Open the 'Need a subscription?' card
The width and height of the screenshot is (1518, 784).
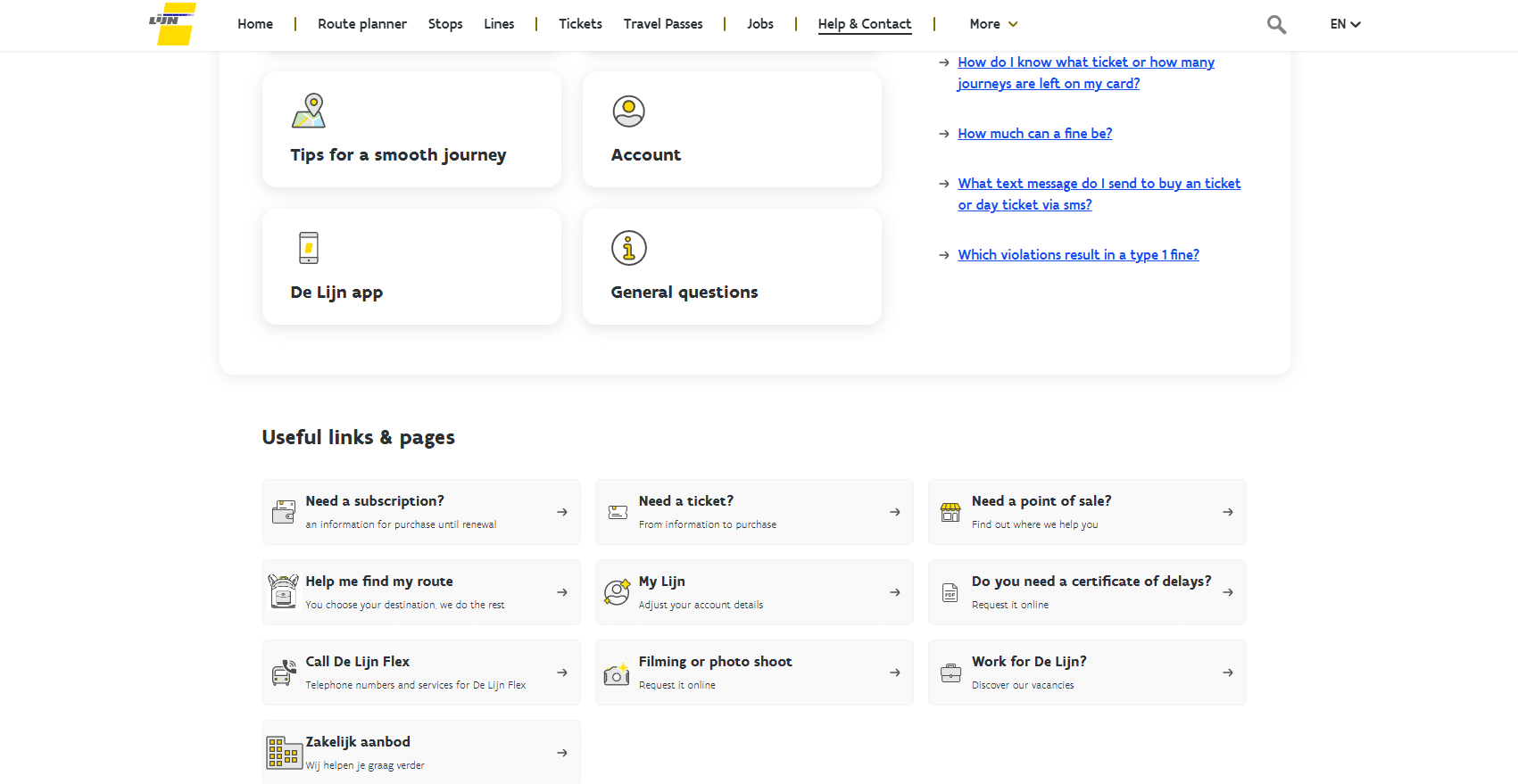tap(421, 512)
